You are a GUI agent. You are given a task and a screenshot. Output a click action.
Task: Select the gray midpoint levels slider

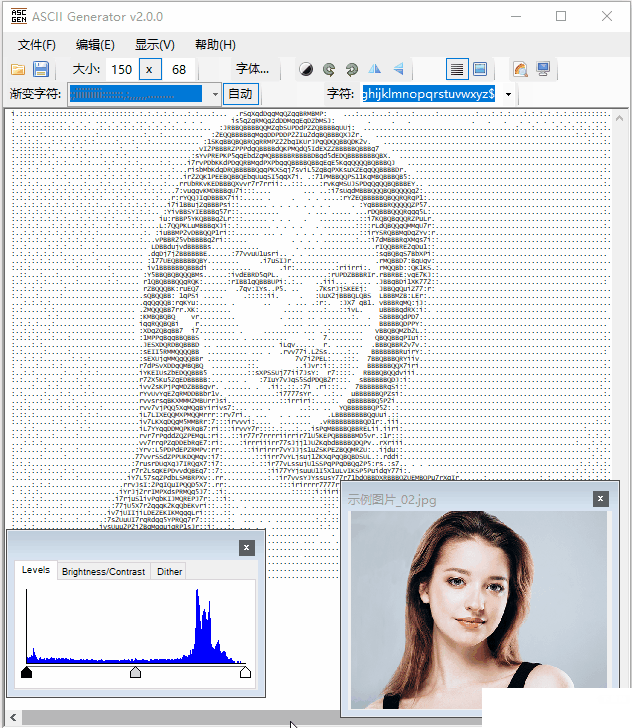[x=135, y=672]
